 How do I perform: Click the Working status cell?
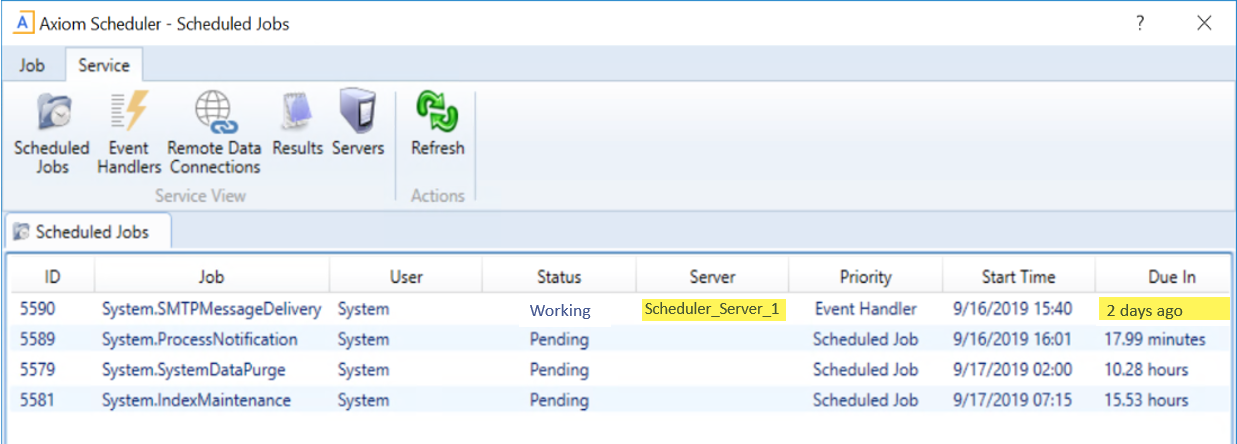click(560, 310)
